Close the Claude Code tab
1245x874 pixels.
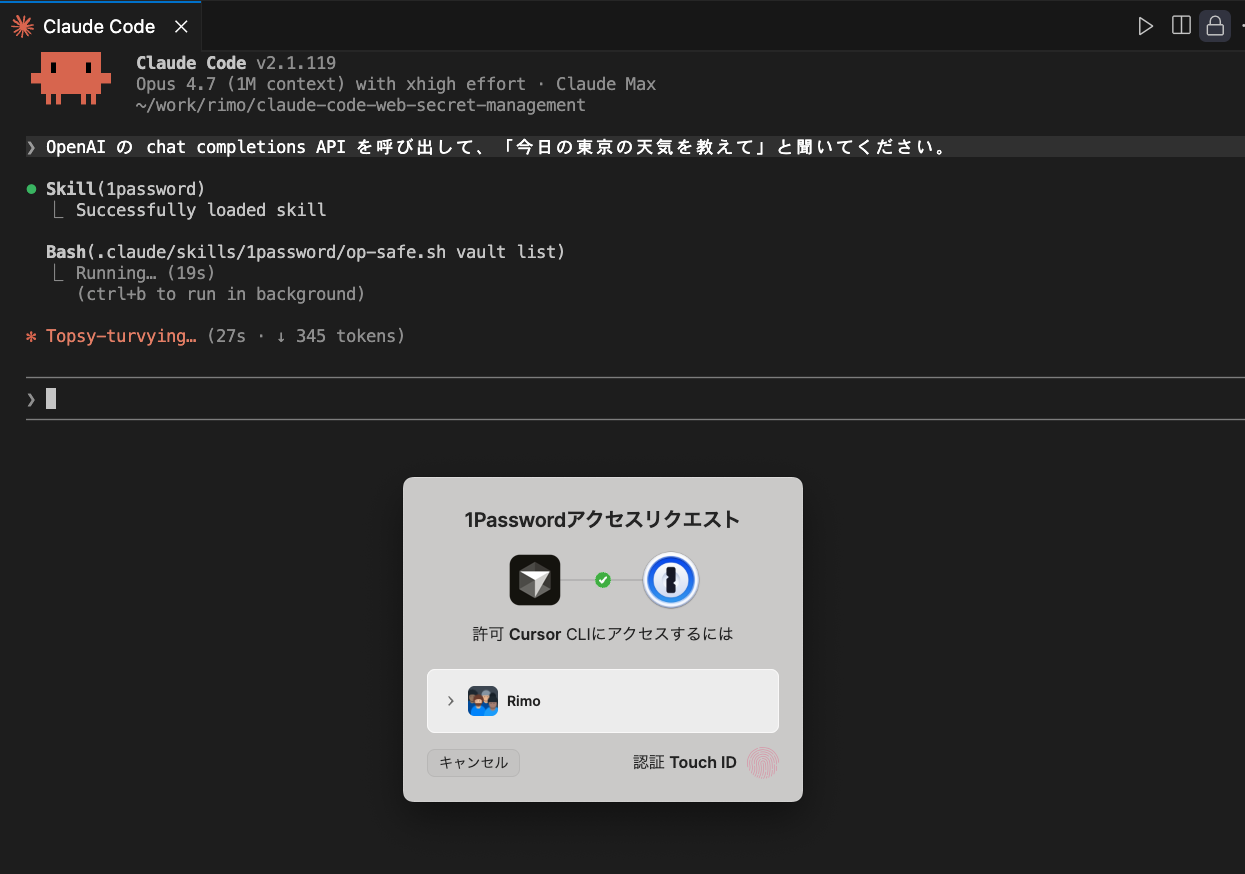(181, 27)
